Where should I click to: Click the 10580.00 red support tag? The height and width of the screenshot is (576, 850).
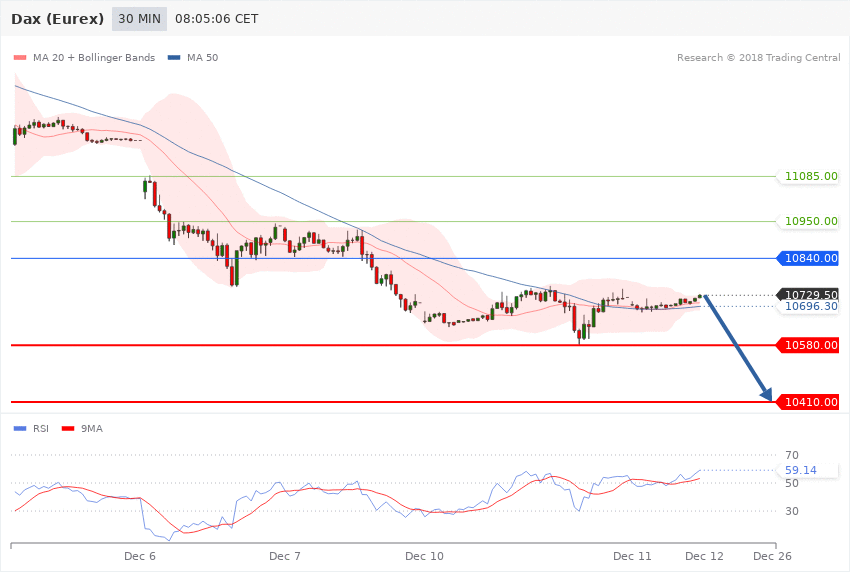coord(808,345)
